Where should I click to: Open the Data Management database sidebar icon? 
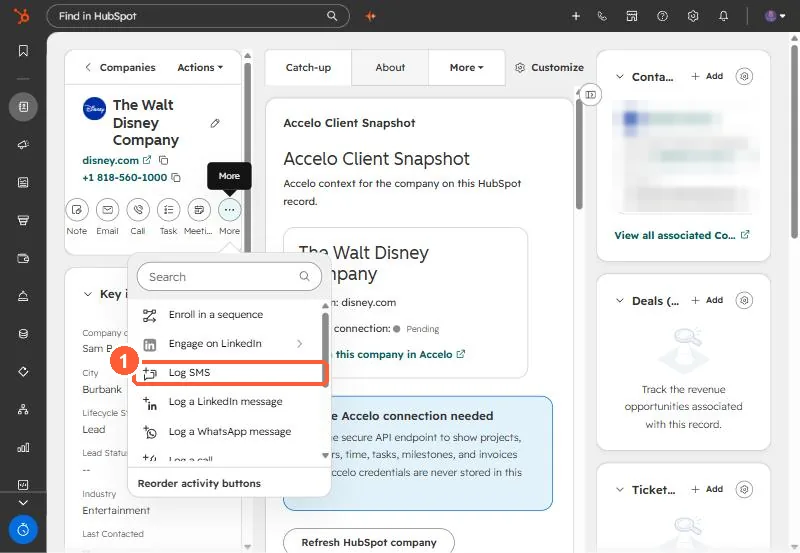(23, 334)
